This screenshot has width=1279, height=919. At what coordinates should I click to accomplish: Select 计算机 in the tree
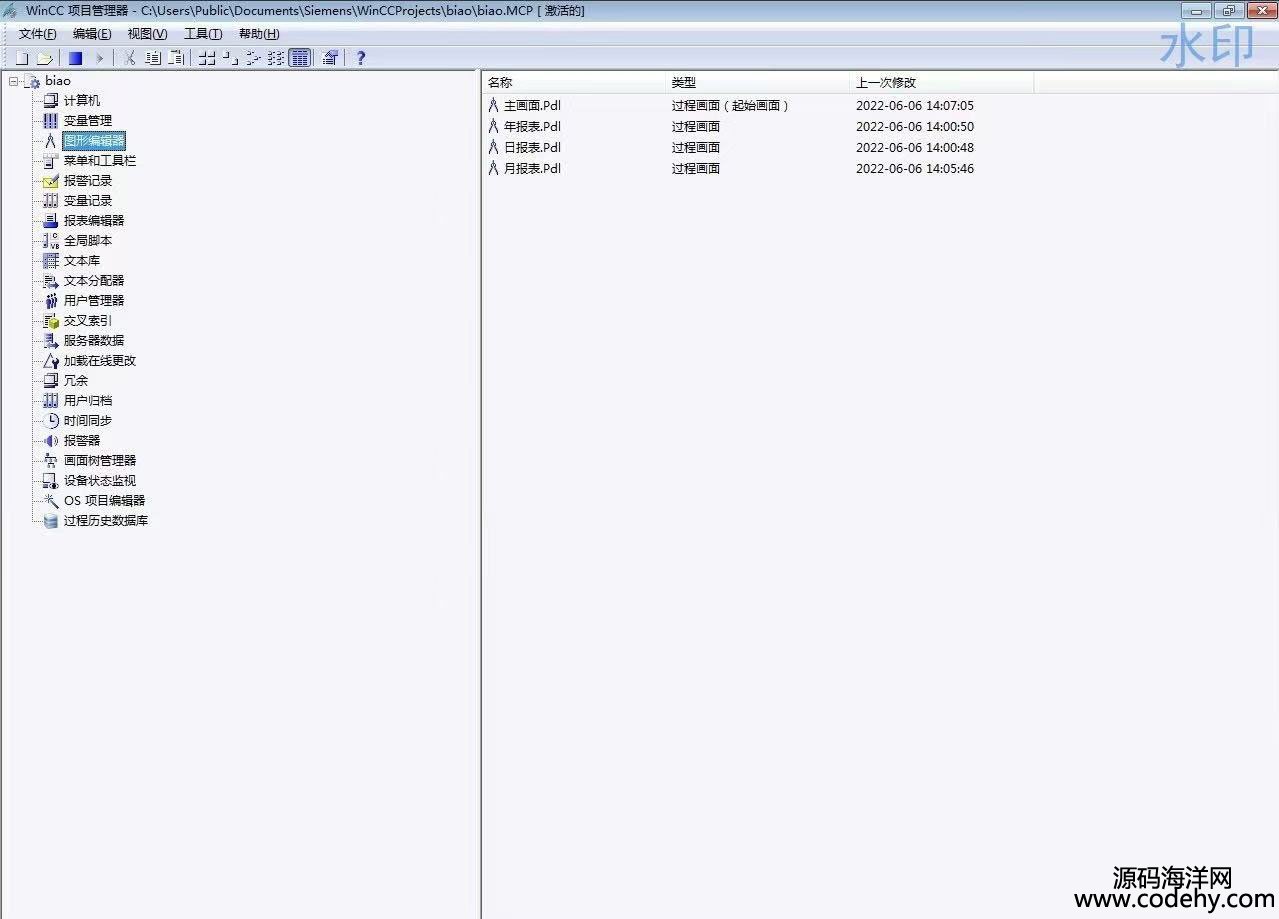[82, 101]
